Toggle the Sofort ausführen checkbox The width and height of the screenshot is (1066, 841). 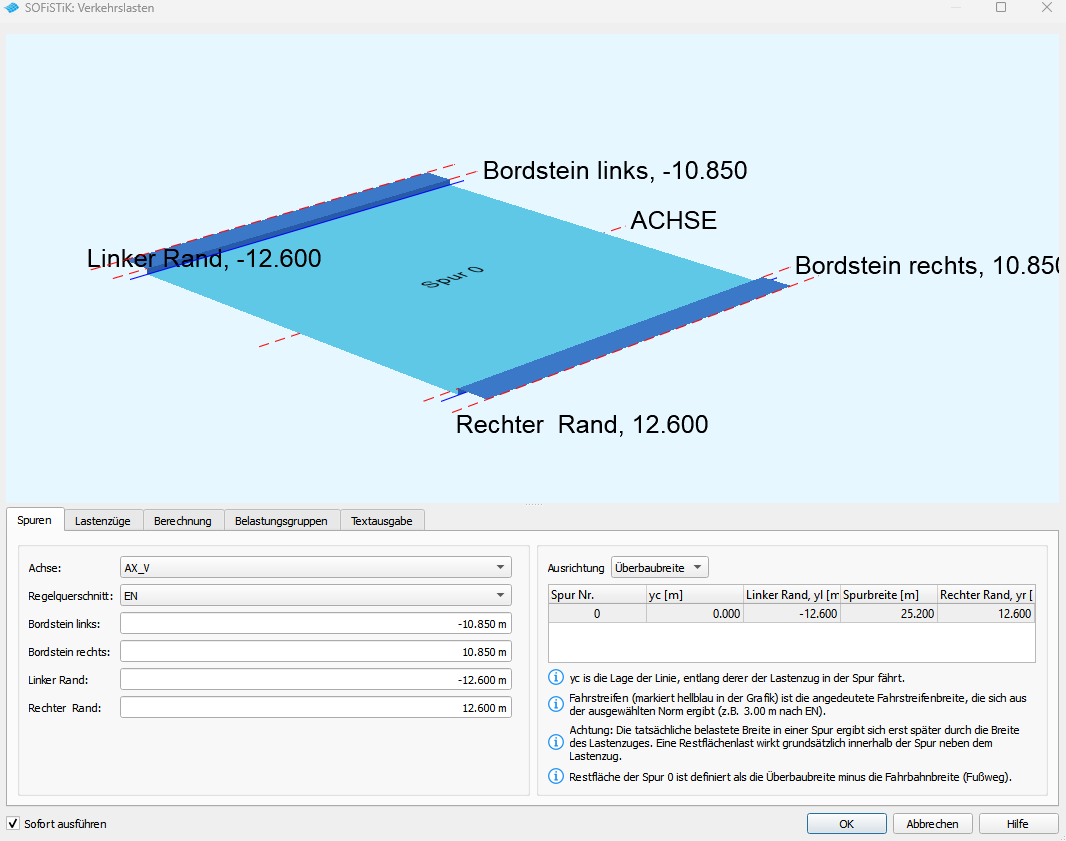[13, 824]
